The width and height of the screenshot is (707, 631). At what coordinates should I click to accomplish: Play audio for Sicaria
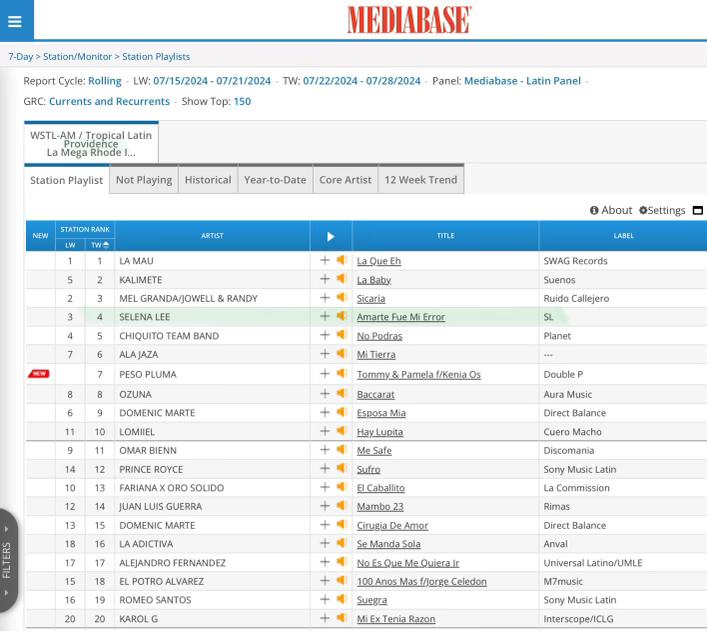point(341,298)
